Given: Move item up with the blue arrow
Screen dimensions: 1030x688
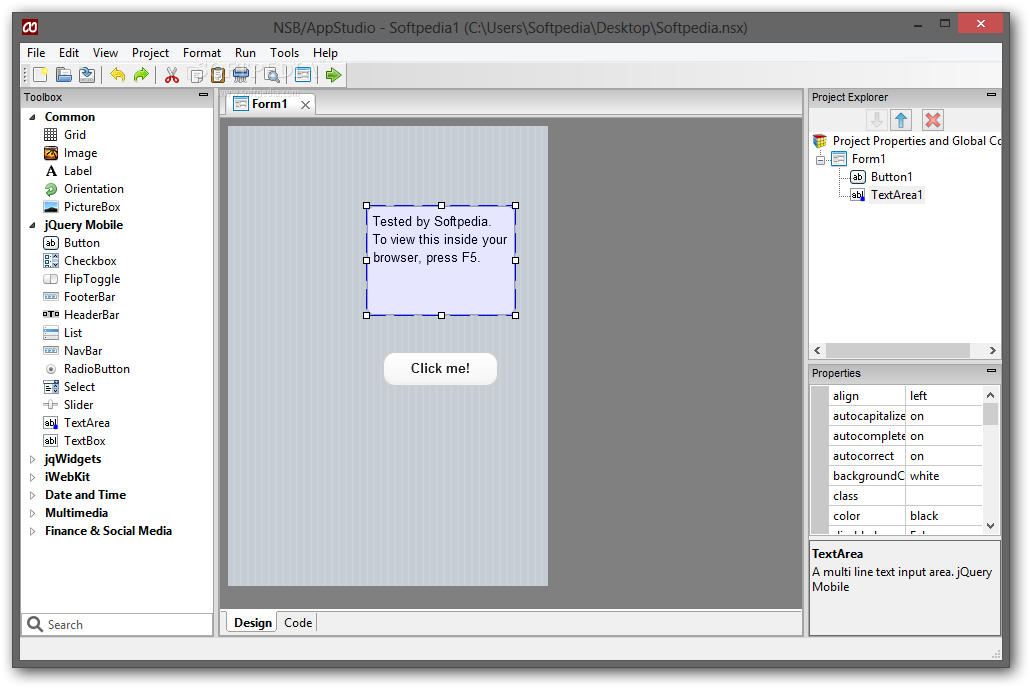Looking at the screenshot, I should (901, 120).
